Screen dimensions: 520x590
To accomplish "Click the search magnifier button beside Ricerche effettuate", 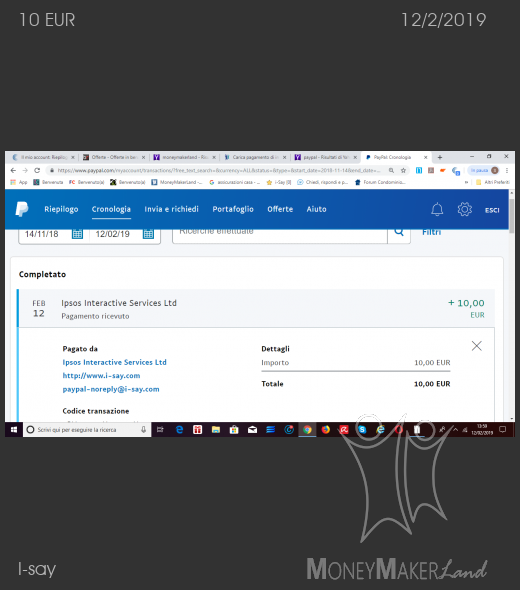I will (x=399, y=233).
